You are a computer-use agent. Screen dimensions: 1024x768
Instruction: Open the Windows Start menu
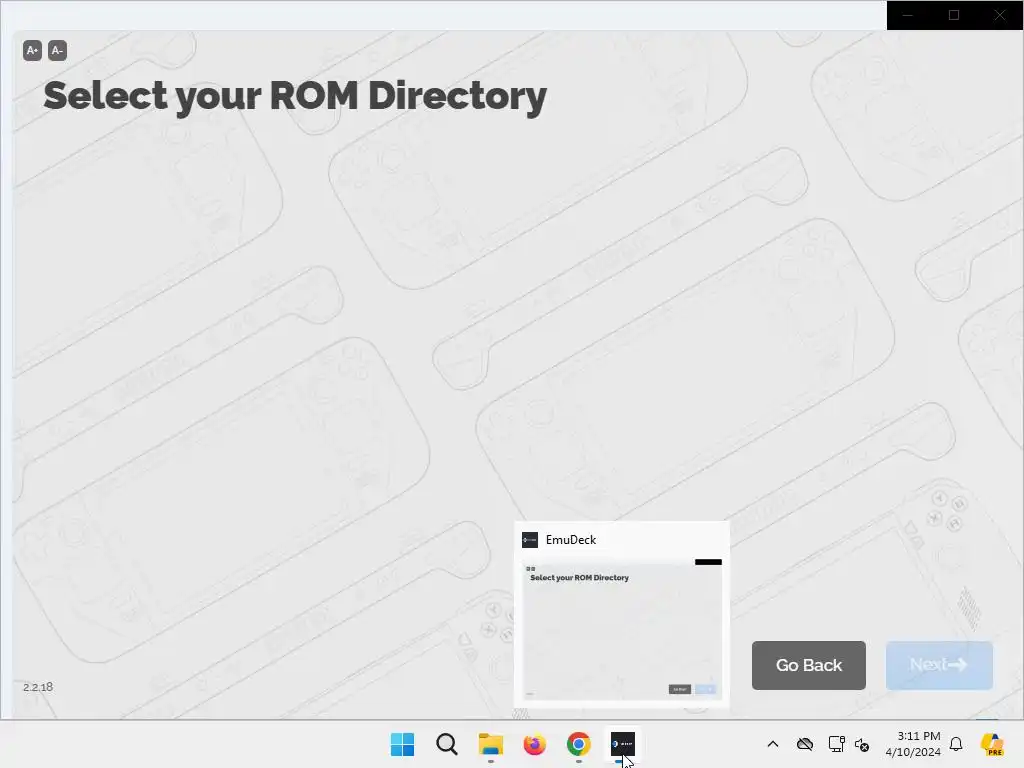(402, 744)
